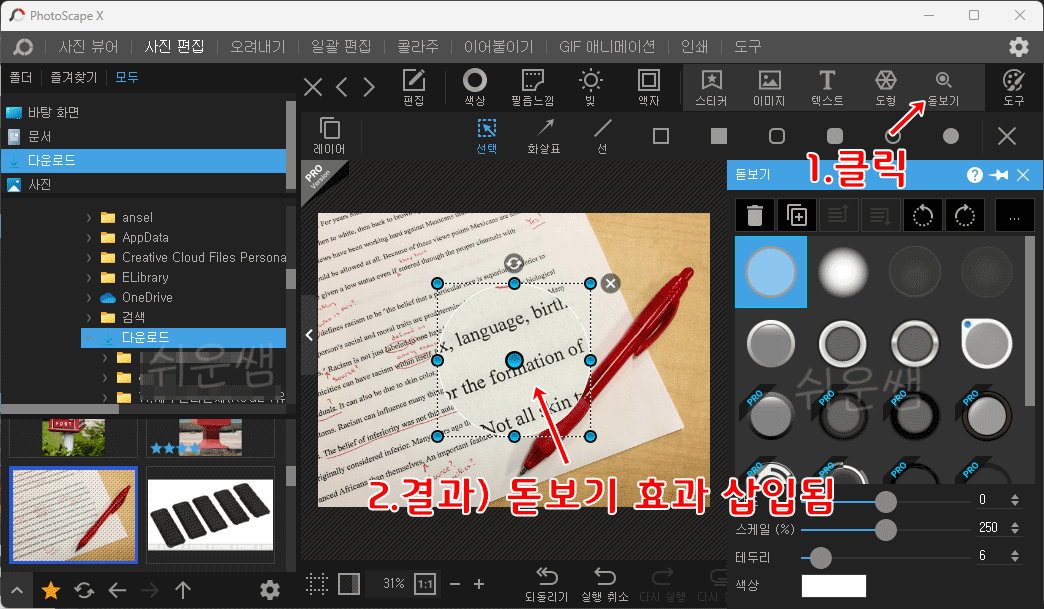Viewport: 1044px width, 609px height.
Task: Expand the AppData folder
Action: [89, 238]
